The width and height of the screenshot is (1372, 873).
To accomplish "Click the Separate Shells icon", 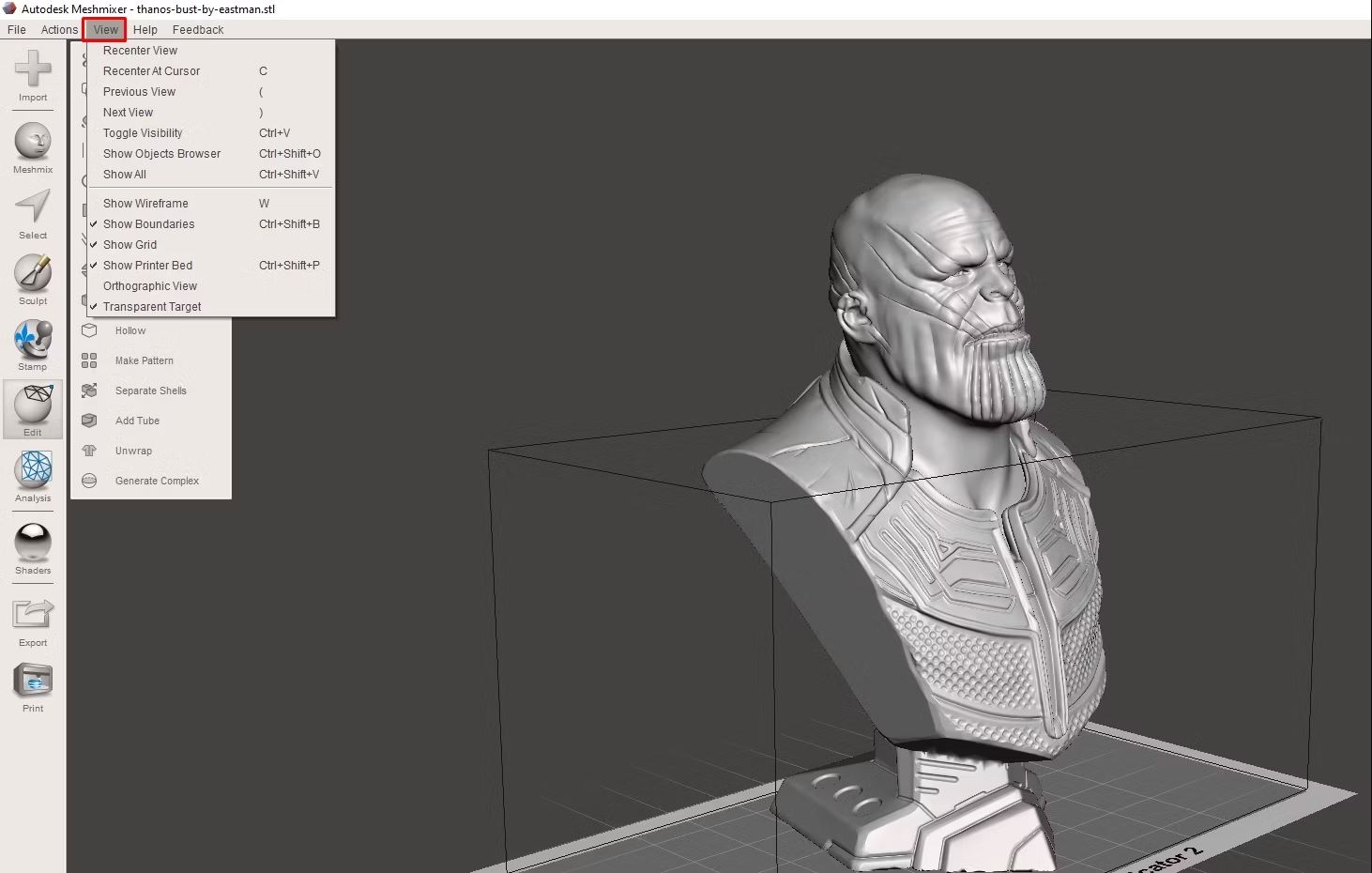I will (89, 391).
